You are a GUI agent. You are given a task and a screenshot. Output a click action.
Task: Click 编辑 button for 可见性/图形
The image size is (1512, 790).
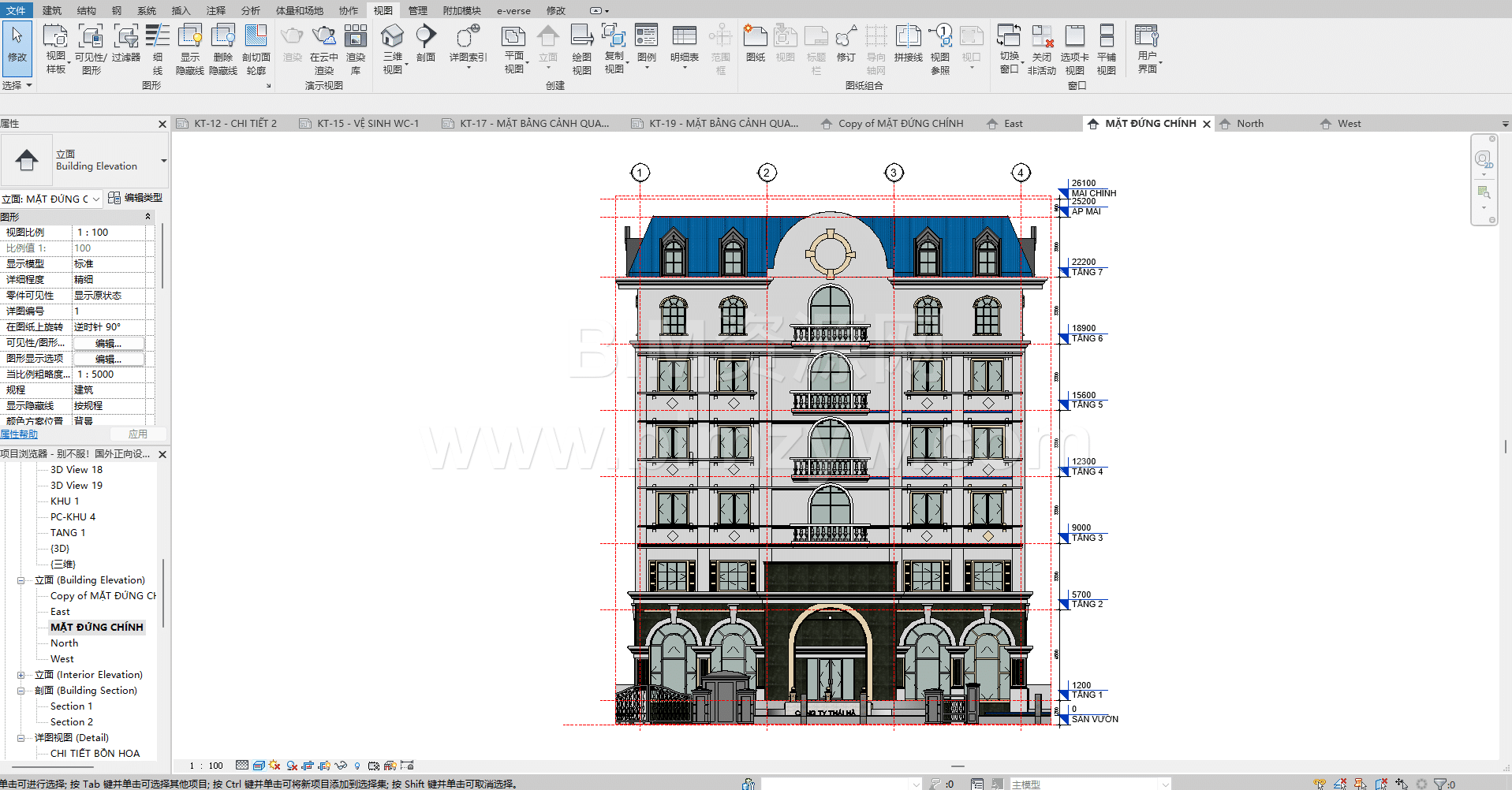[x=109, y=343]
